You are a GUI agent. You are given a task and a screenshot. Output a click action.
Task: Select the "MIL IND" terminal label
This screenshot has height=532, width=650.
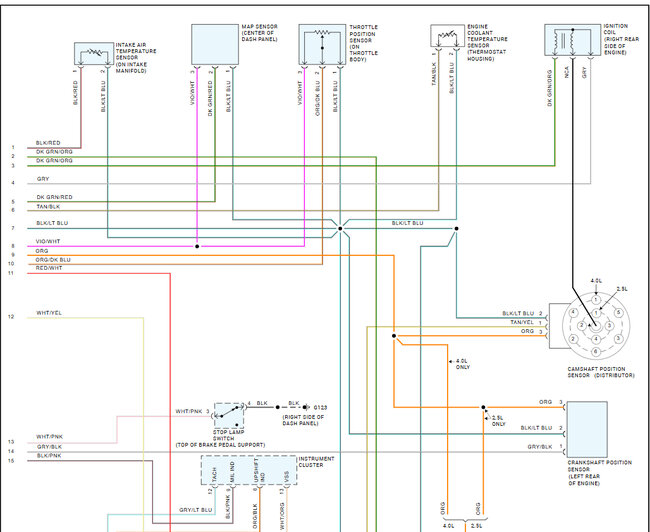[232, 472]
